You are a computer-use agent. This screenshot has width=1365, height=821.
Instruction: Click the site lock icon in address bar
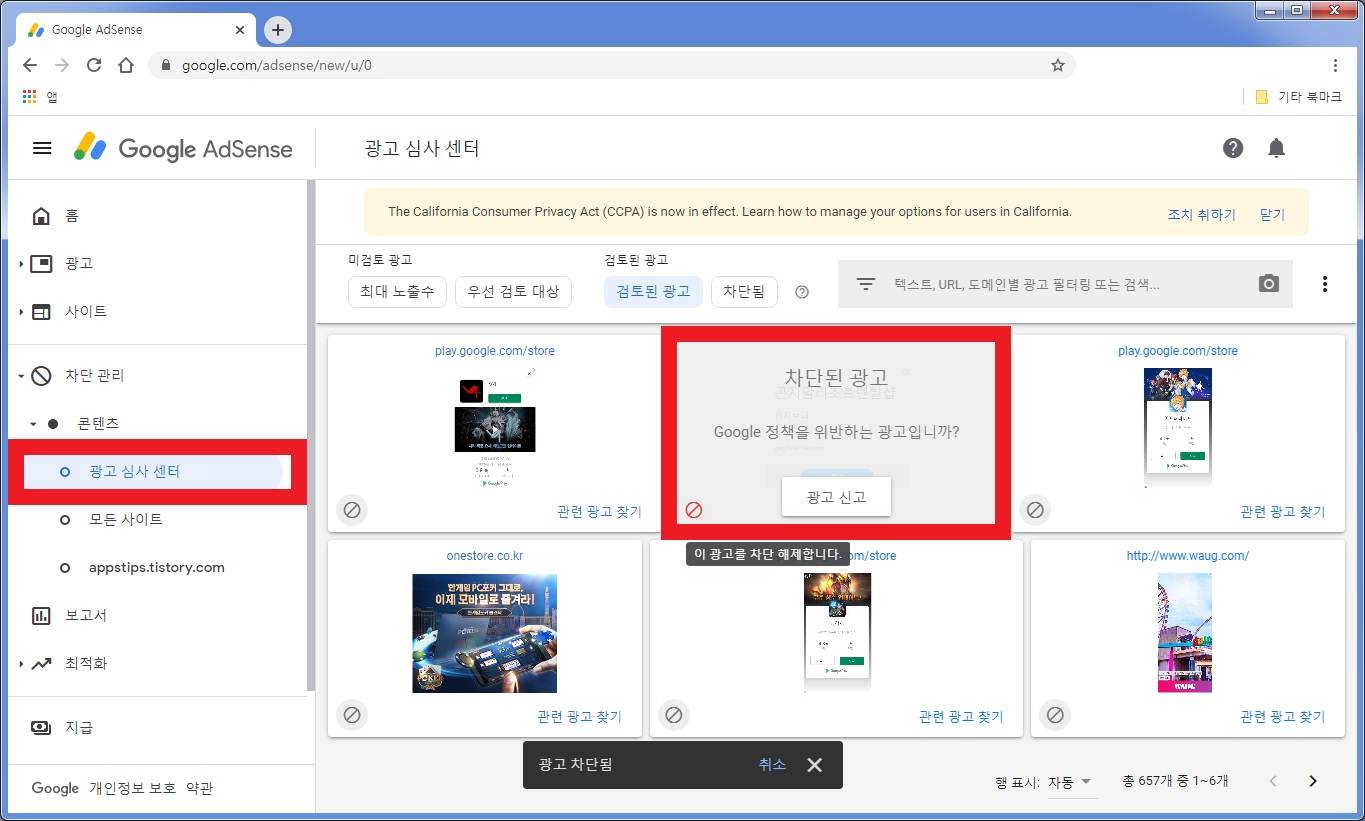tap(166, 65)
